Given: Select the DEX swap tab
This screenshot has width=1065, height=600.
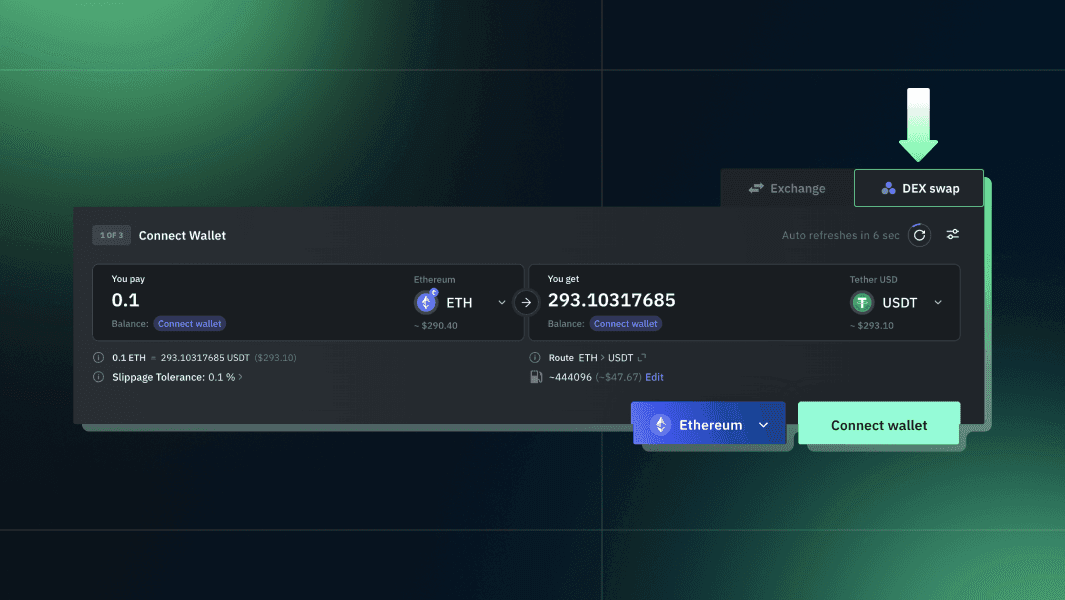Looking at the screenshot, I should (x=919, y=188).
